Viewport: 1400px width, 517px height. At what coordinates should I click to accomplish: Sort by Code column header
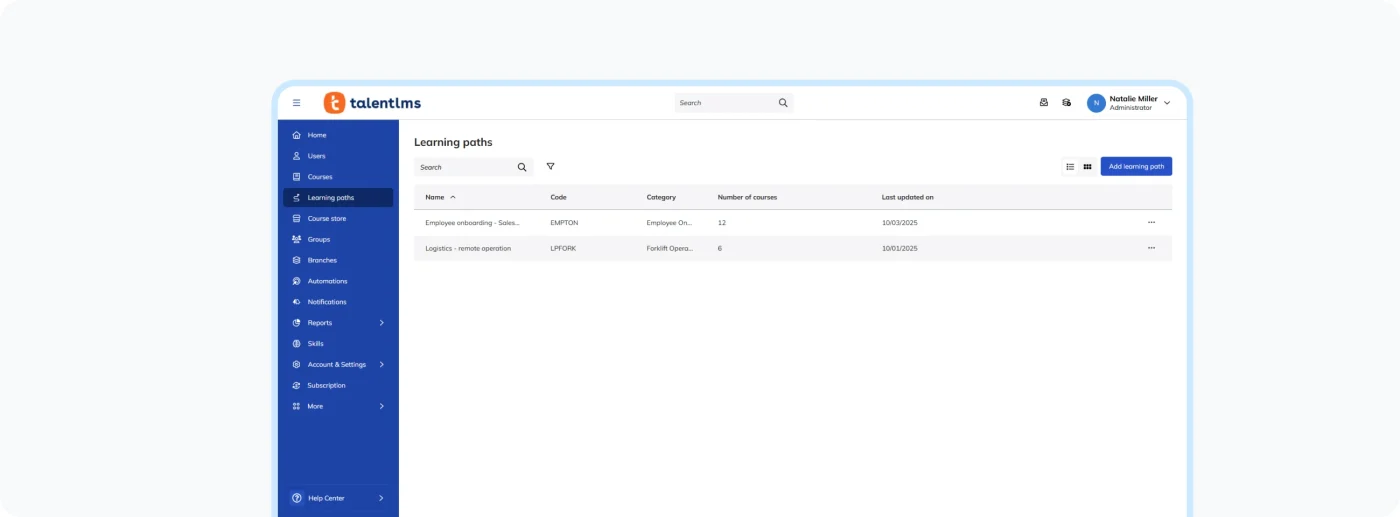coord(558,197)
